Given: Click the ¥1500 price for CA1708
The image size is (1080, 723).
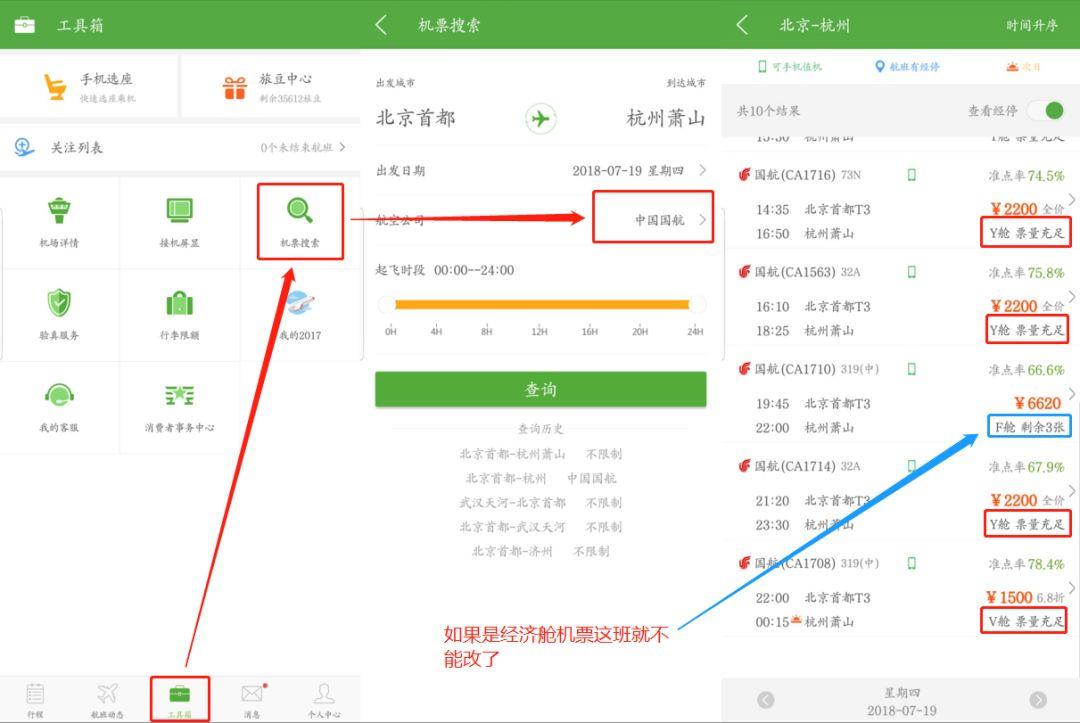Looking at the screenshot, I should point(1009,598).
